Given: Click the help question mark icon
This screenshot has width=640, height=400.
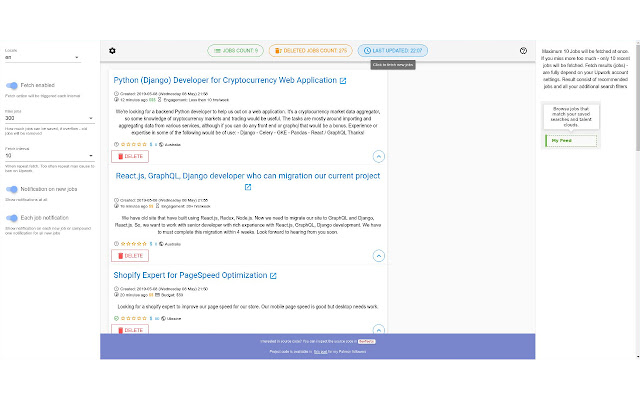Looking at the screenshot, I should pyautogui.click(x=523, y=51).
